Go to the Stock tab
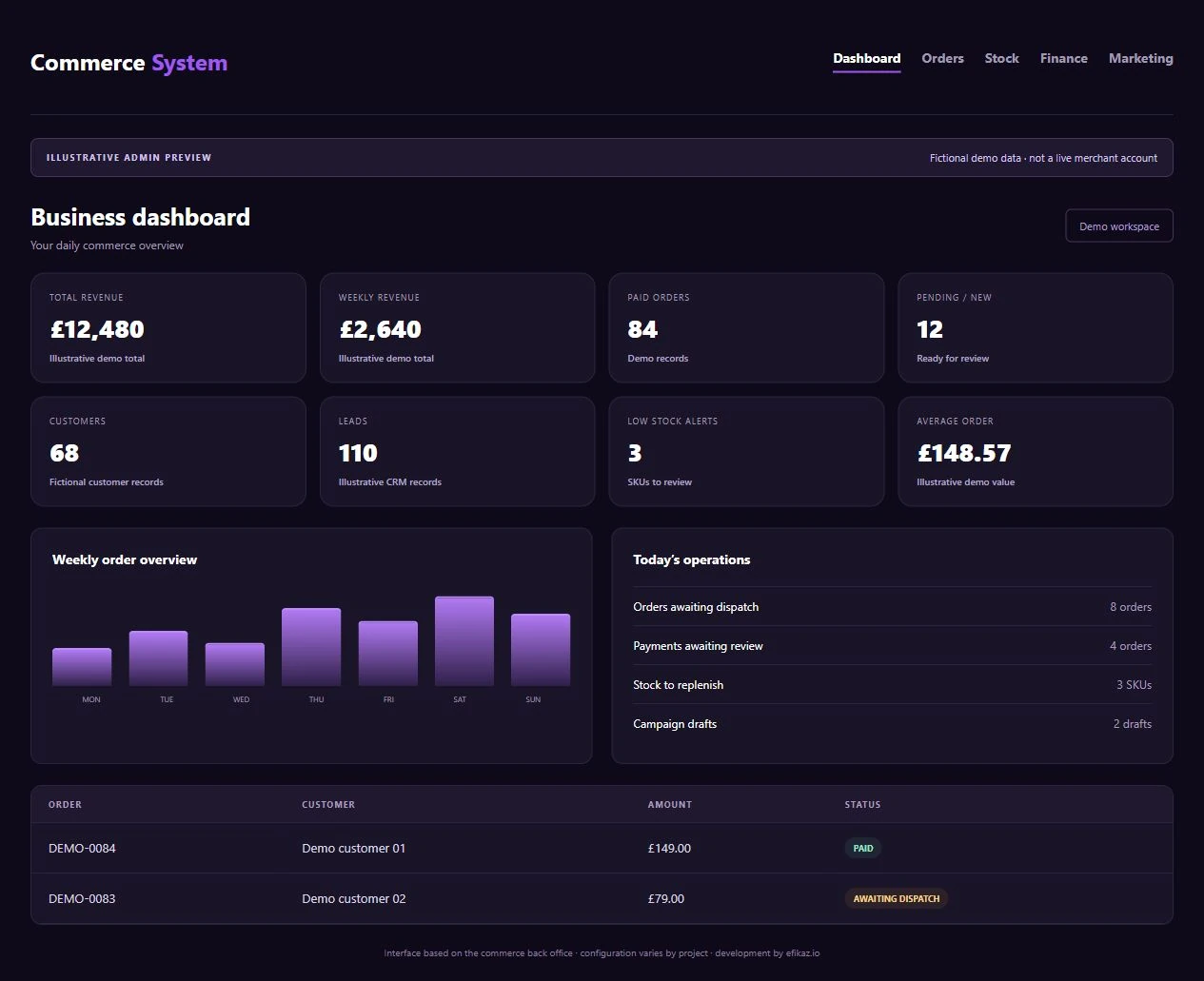The image size is (1204, 981). (1001, 58)
